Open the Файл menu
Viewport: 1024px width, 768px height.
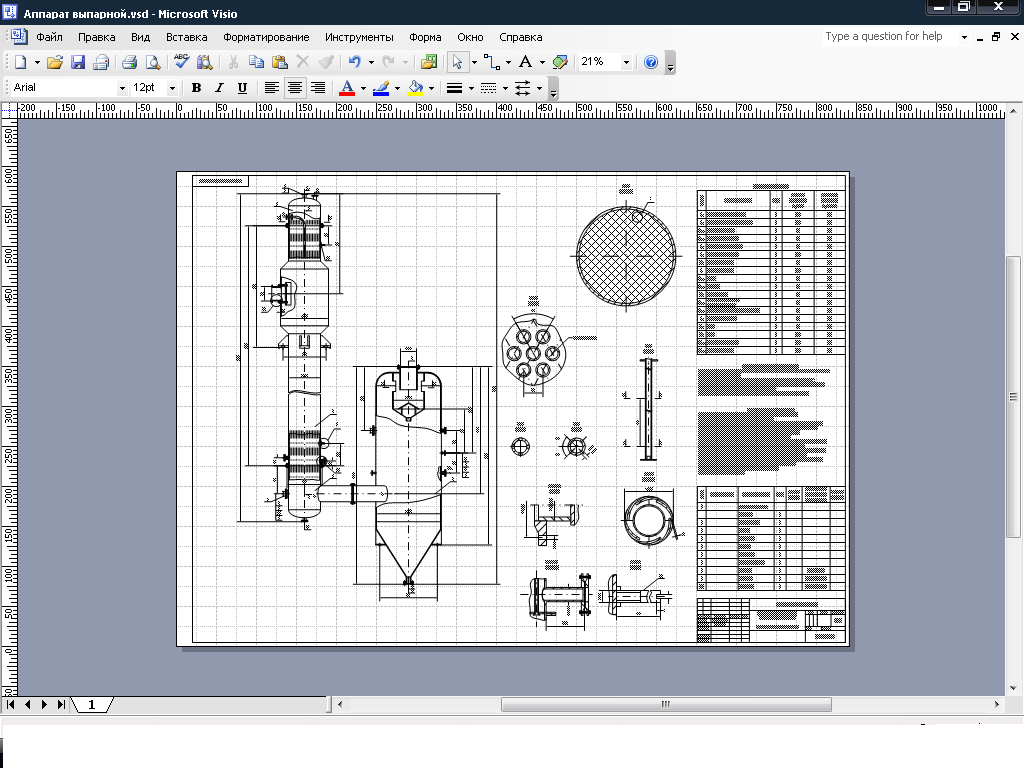(50, 37)
